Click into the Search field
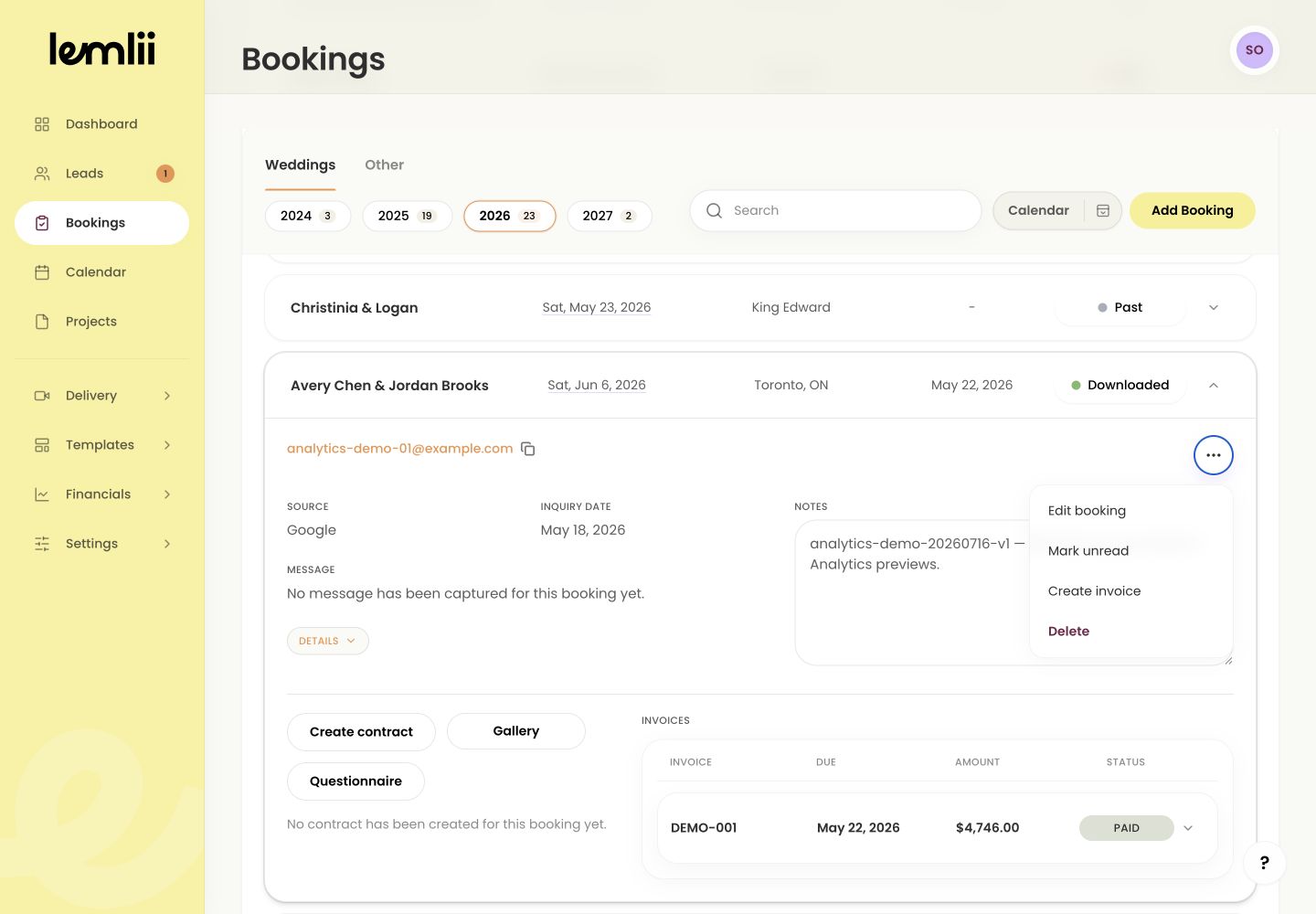Viewport: 1316px width, 914px height. (x=835, y=210)
